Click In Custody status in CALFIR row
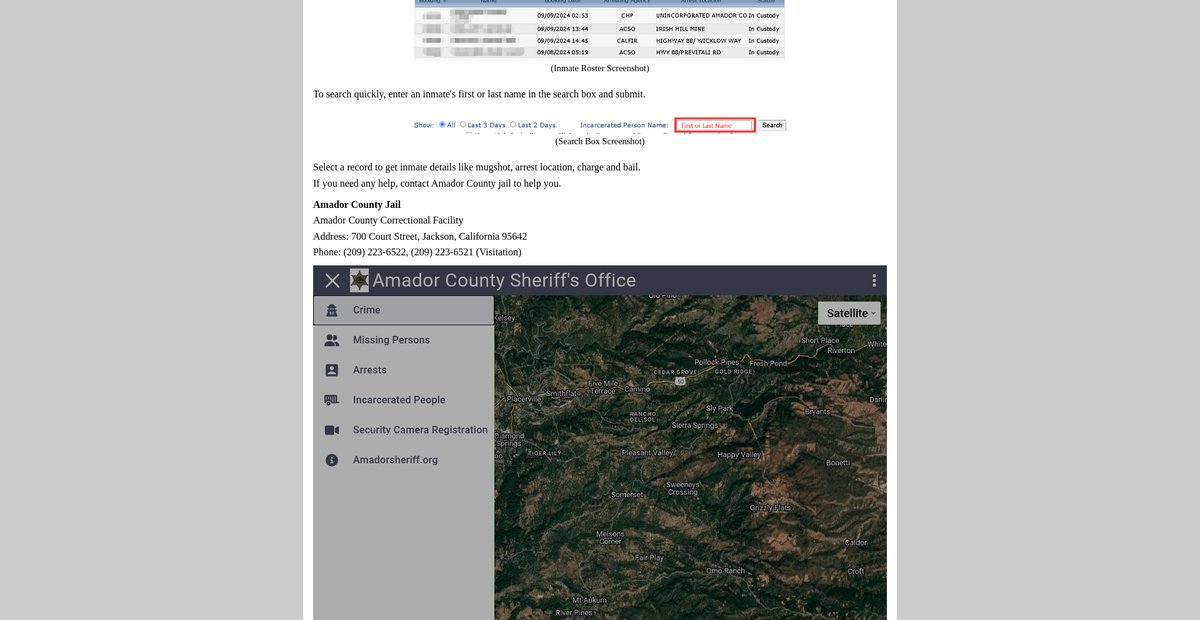Viewport: 1200px width, 620px height. click(763, 40)
